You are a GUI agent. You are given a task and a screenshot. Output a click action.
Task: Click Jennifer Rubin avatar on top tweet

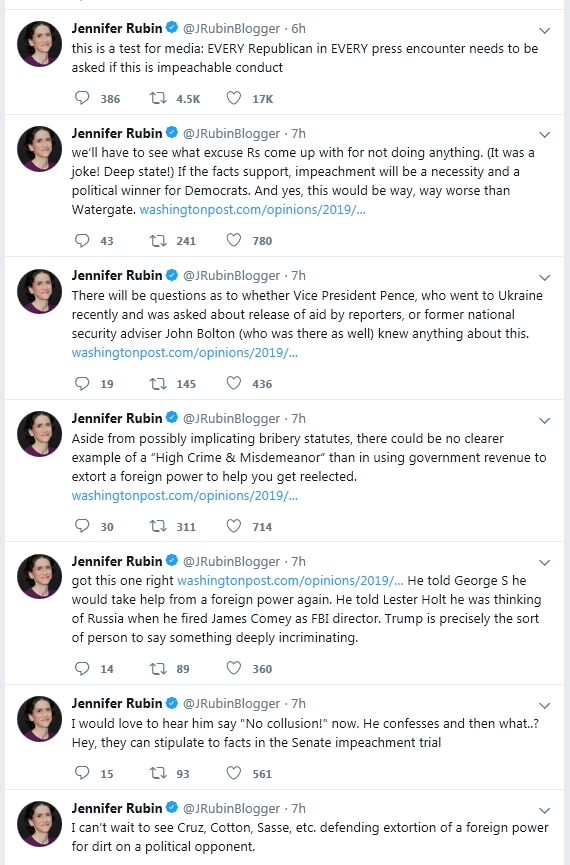[x=39, y=44]
